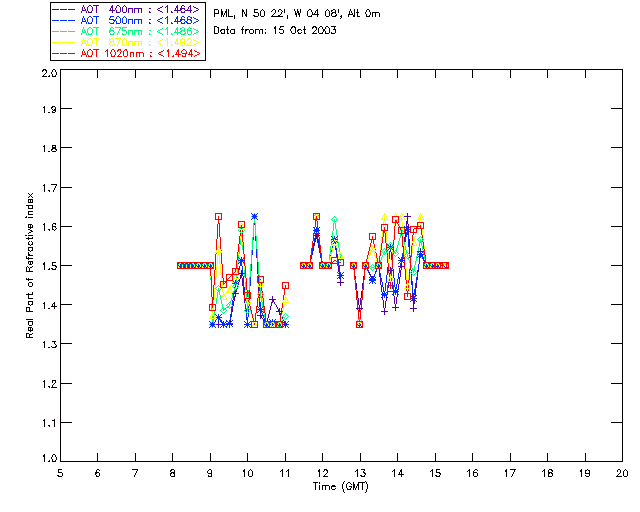Click the 18 x-axis tick label
The image size is (640, 512).
click(x=547, y=473)
